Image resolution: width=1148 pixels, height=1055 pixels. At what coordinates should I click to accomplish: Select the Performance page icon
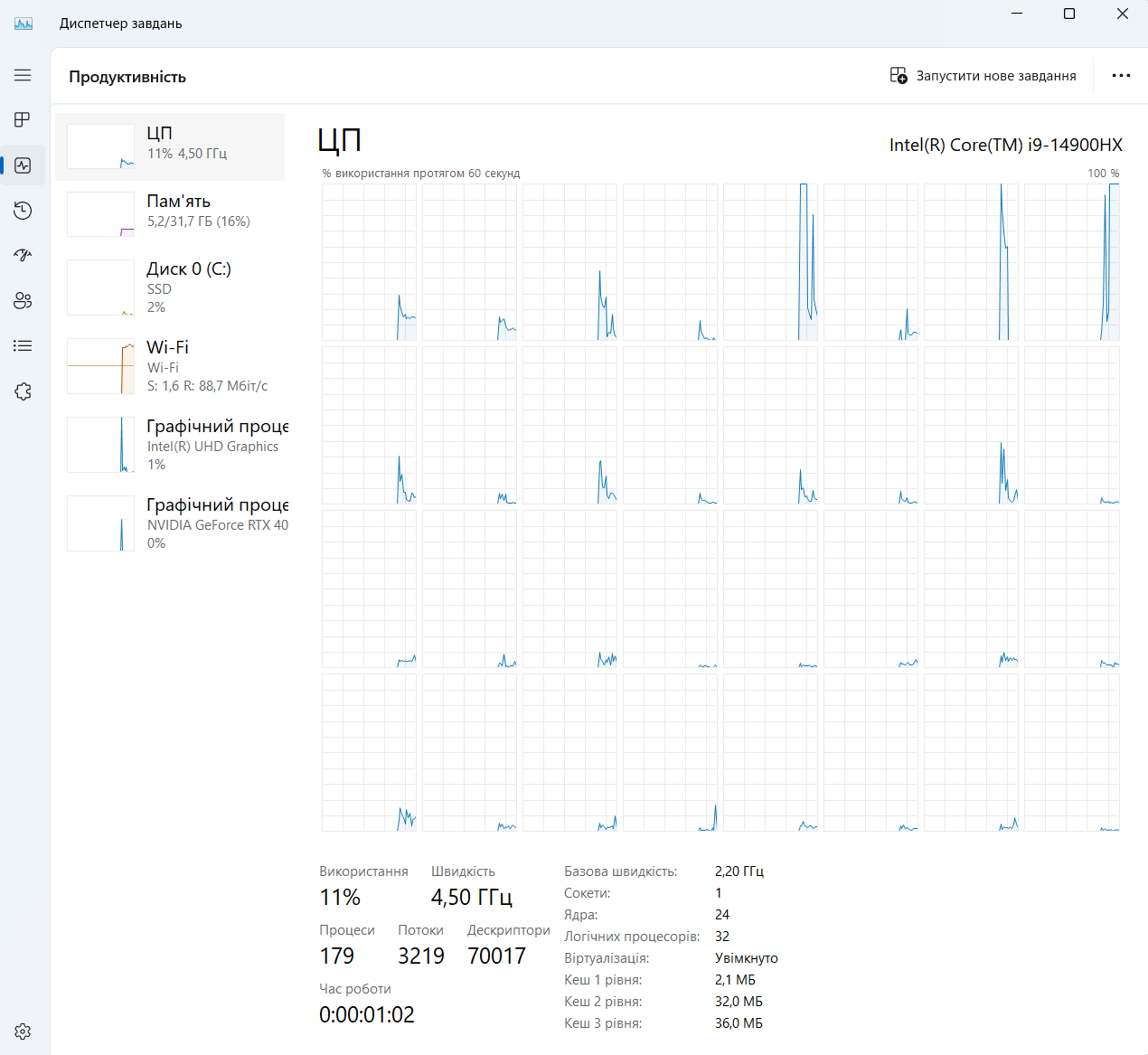click(x=23, y=165)
